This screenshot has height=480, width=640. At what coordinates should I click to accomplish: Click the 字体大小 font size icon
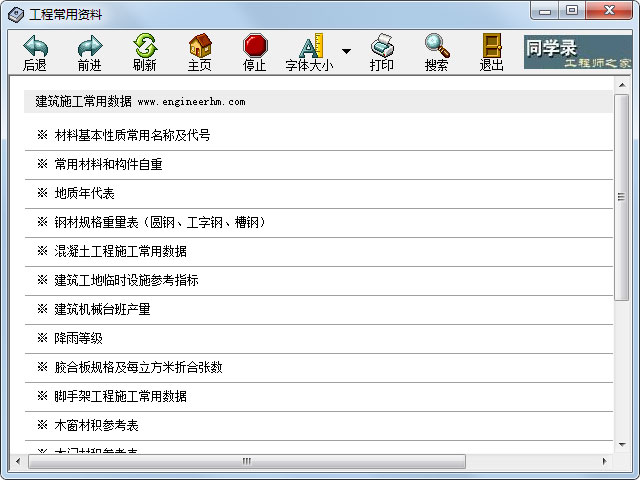pos(311,45)
